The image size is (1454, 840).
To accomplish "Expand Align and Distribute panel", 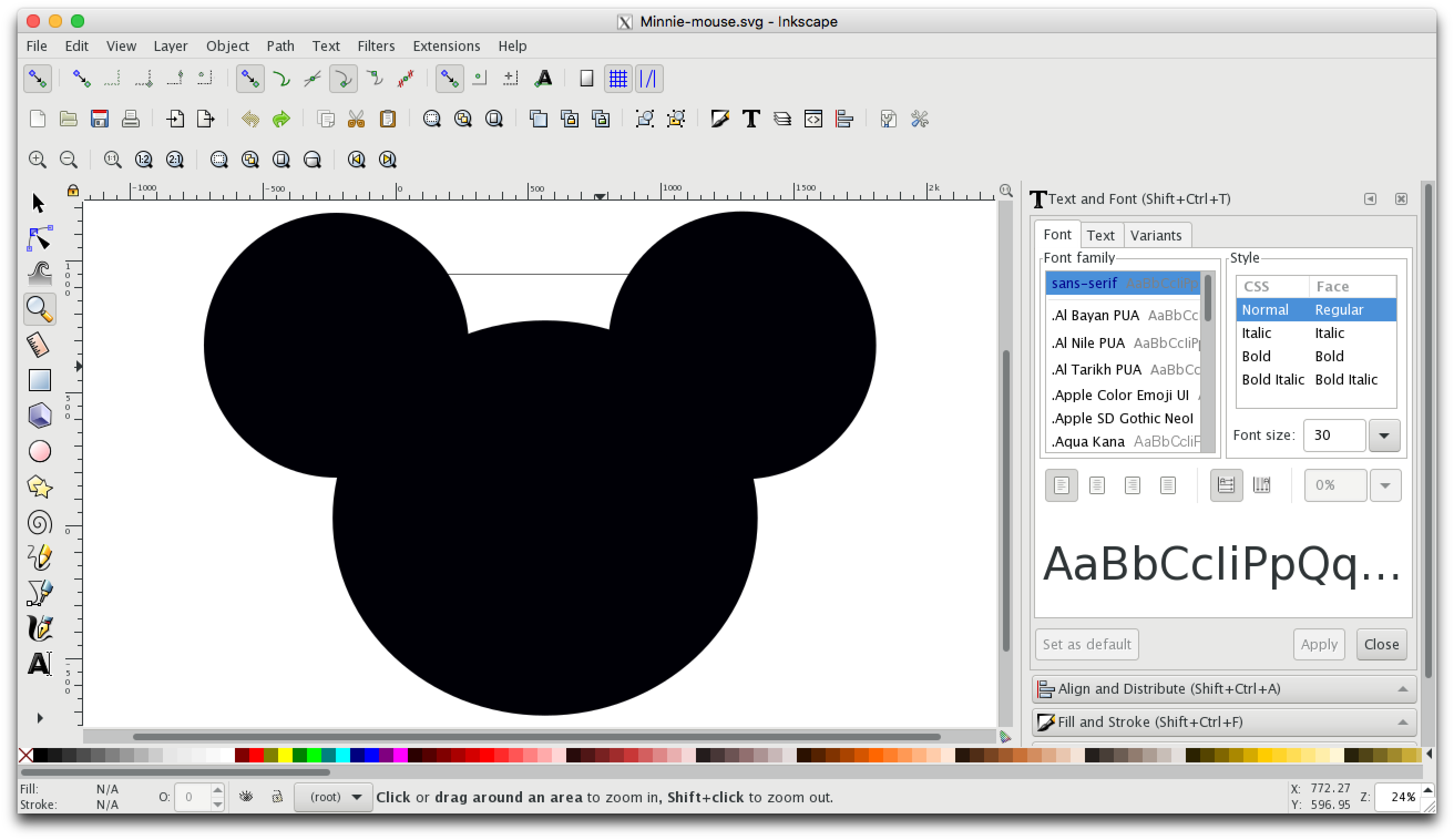I will [1223, 689].
